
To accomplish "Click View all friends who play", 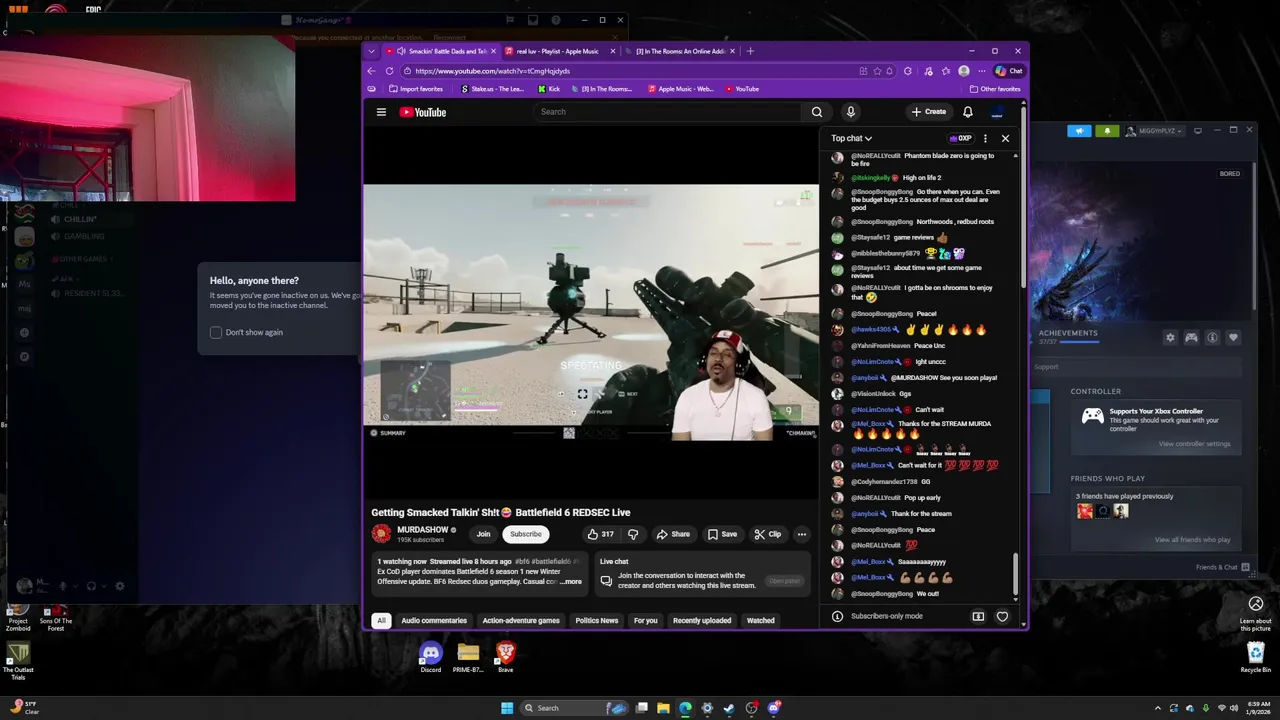I will coord(1192,540).
